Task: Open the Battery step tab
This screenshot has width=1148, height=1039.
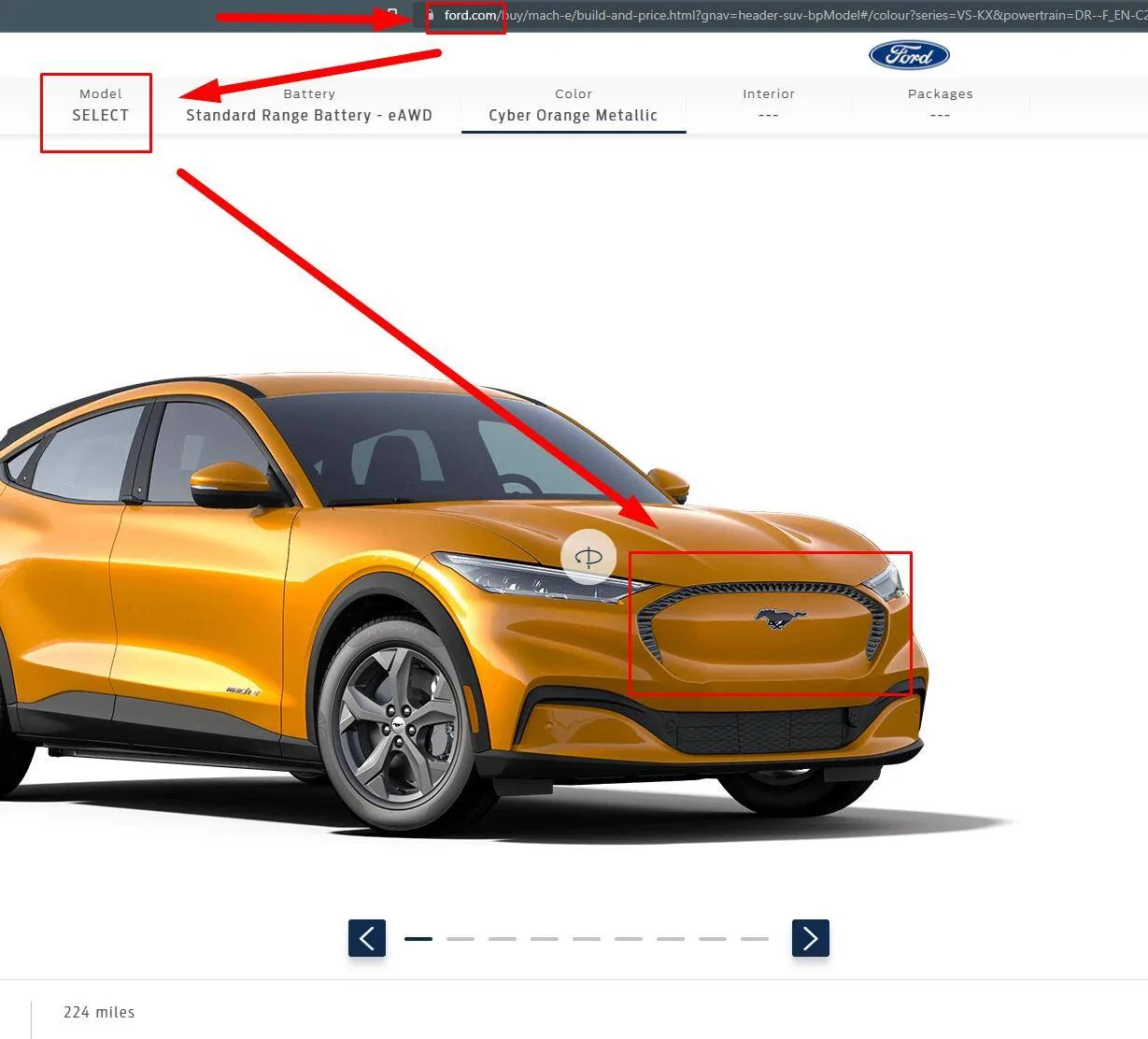Action: pyautogui.click(x=309, y=106)
